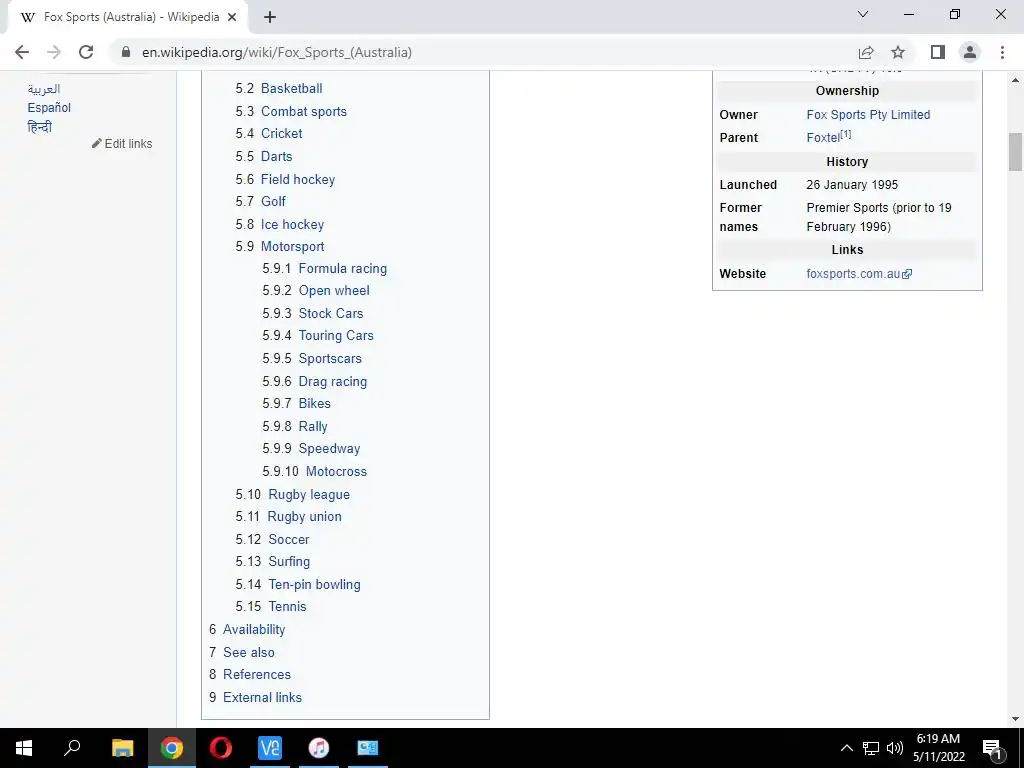
Task: Open taskbar clock and date
Action: [938, 748]
